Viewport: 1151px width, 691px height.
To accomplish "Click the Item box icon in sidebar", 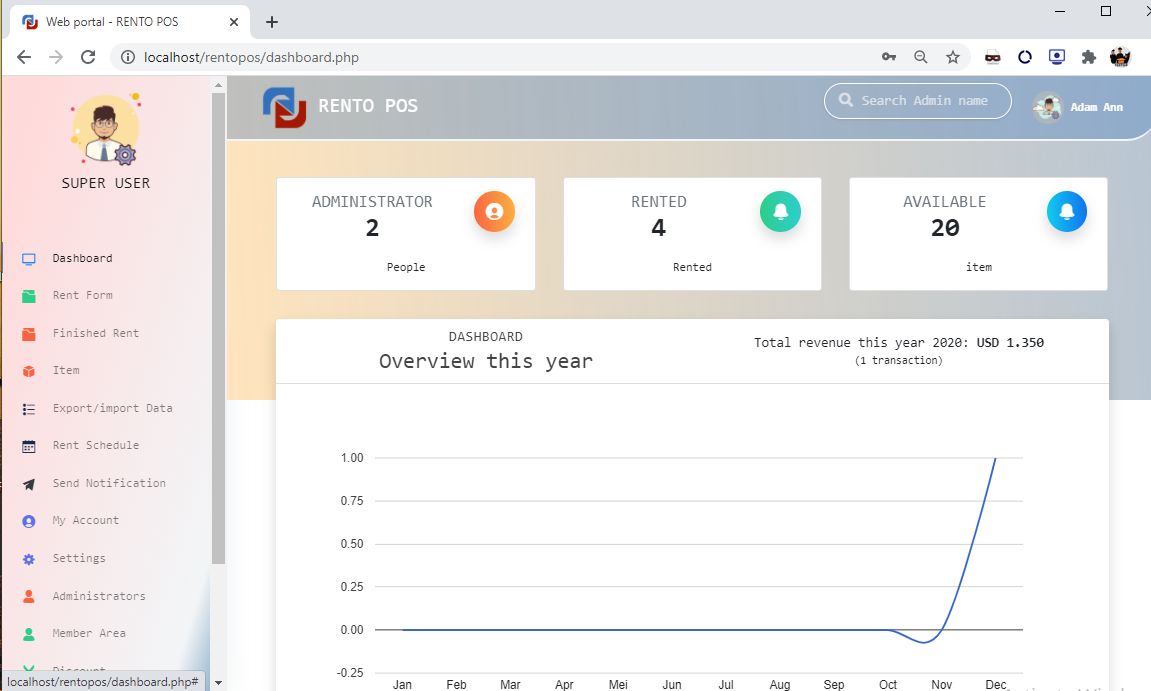I will 29,371.
